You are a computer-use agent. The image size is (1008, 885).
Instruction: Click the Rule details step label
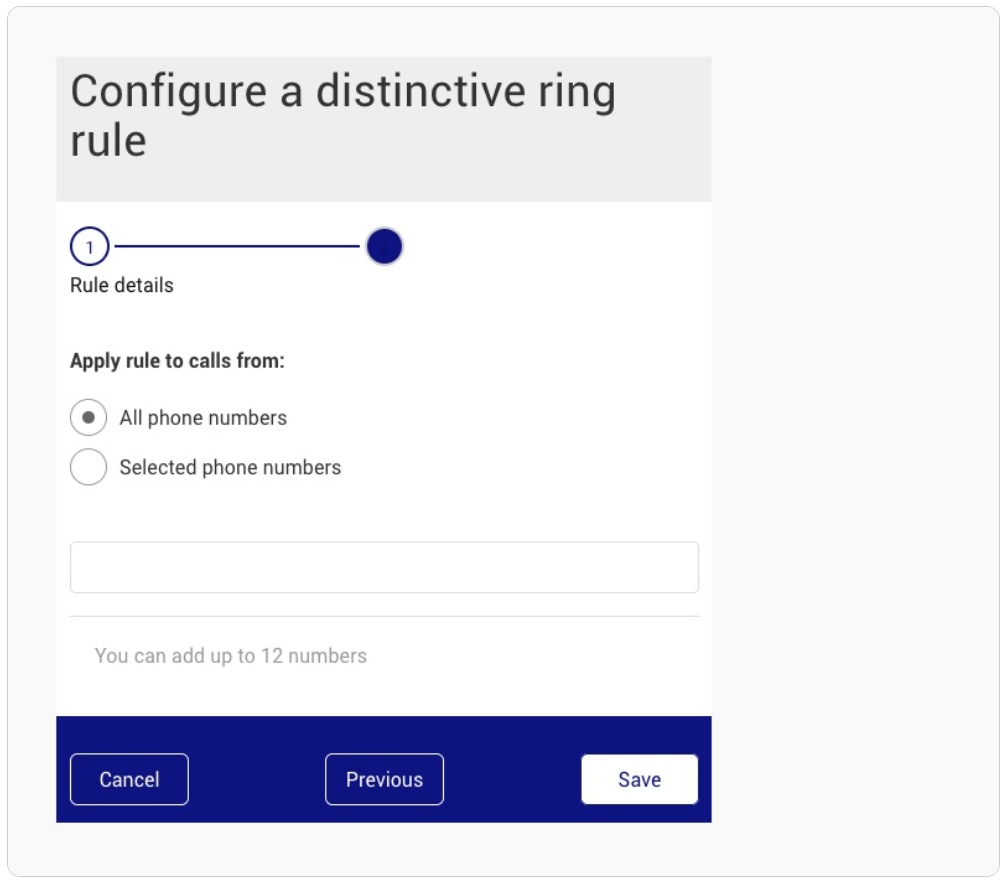[x=122, y=285]
